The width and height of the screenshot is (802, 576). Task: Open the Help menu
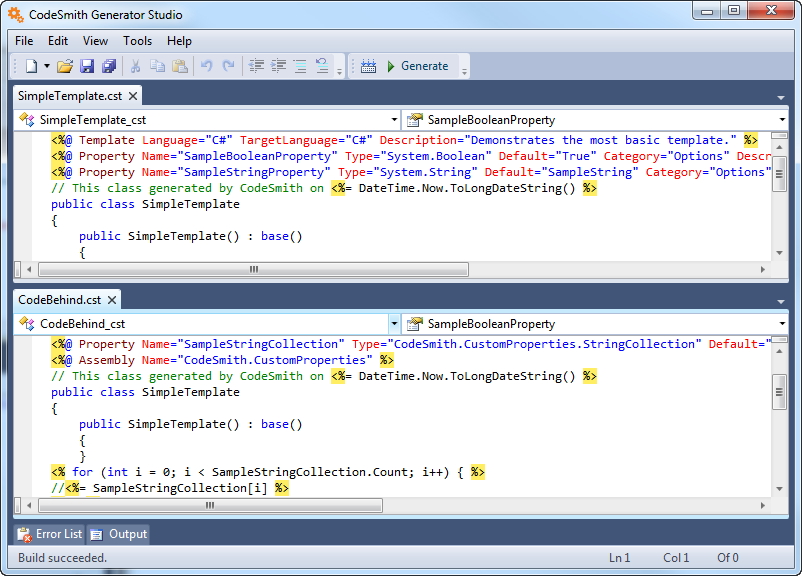coord(179,41)
